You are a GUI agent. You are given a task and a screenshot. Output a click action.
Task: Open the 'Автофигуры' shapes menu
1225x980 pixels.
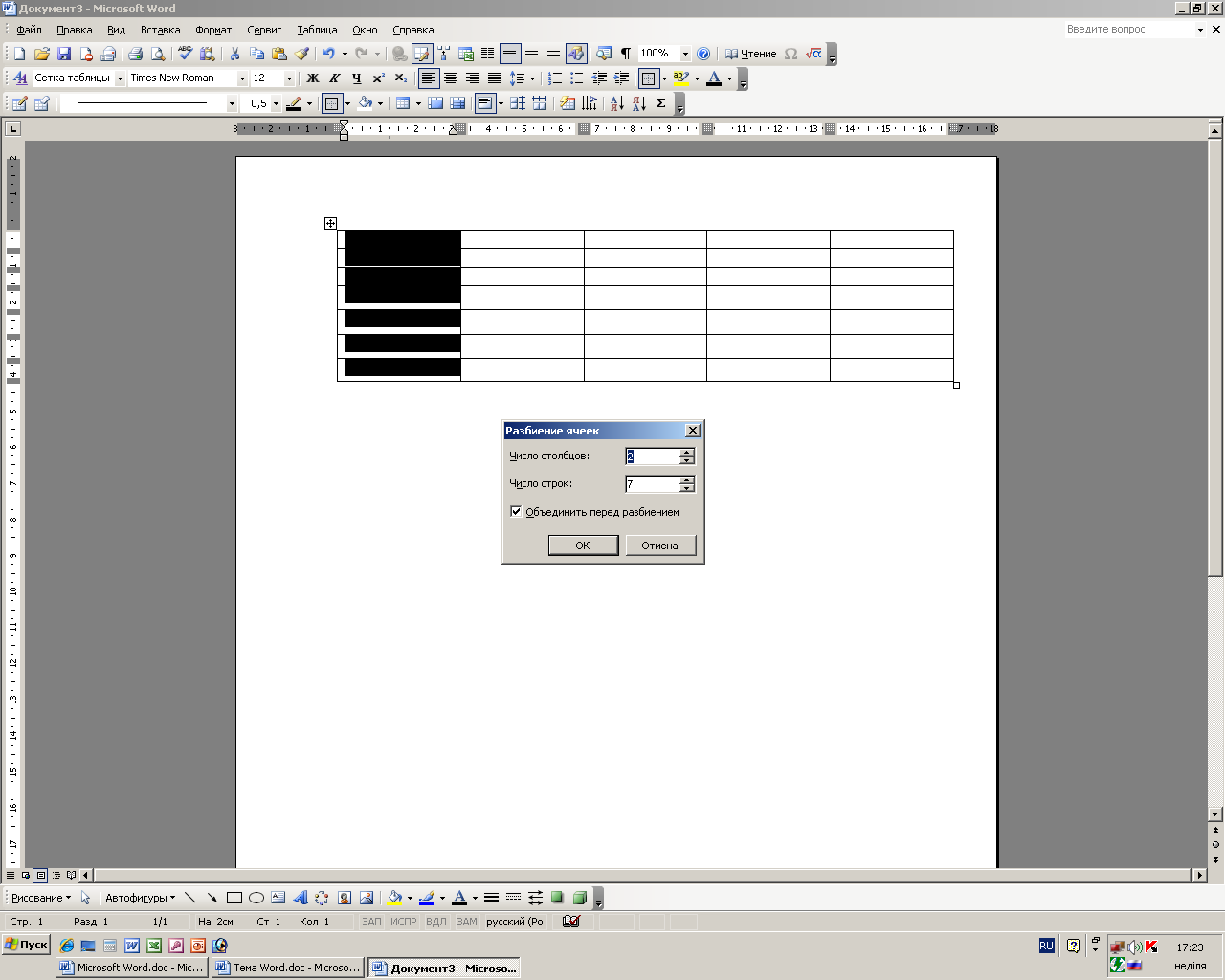coord(140,898)
